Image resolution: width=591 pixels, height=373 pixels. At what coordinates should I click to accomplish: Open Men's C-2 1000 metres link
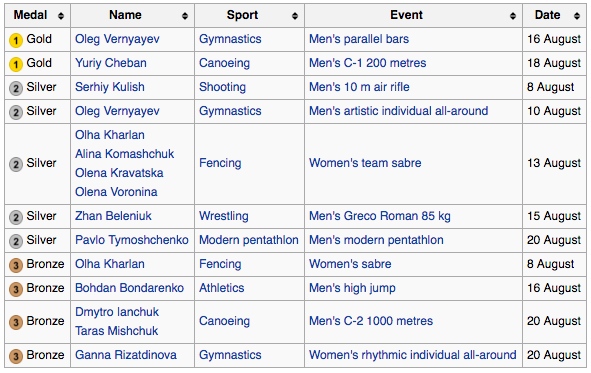tap(371, 321)
